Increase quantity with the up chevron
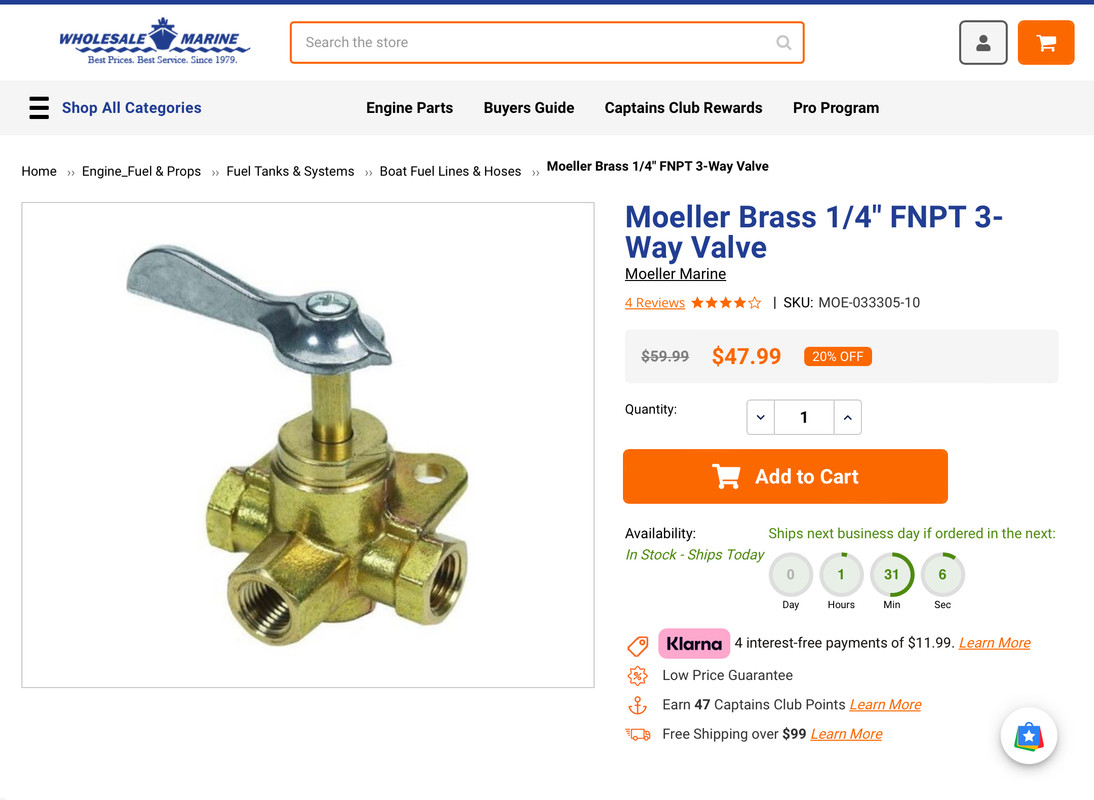 pyautogui.click(x=847, y=417)
